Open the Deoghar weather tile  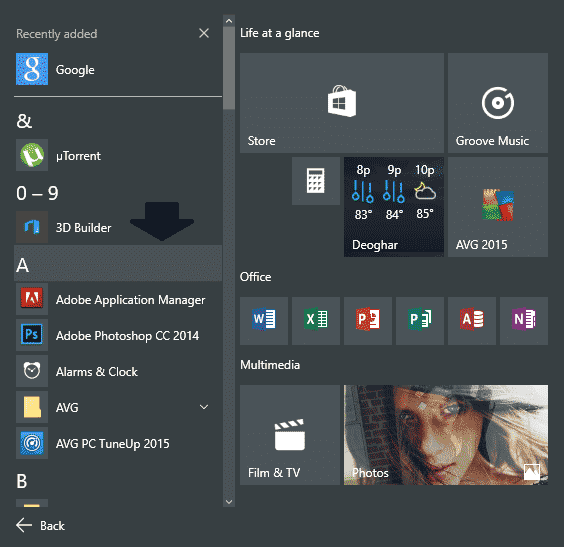point(394,207)
